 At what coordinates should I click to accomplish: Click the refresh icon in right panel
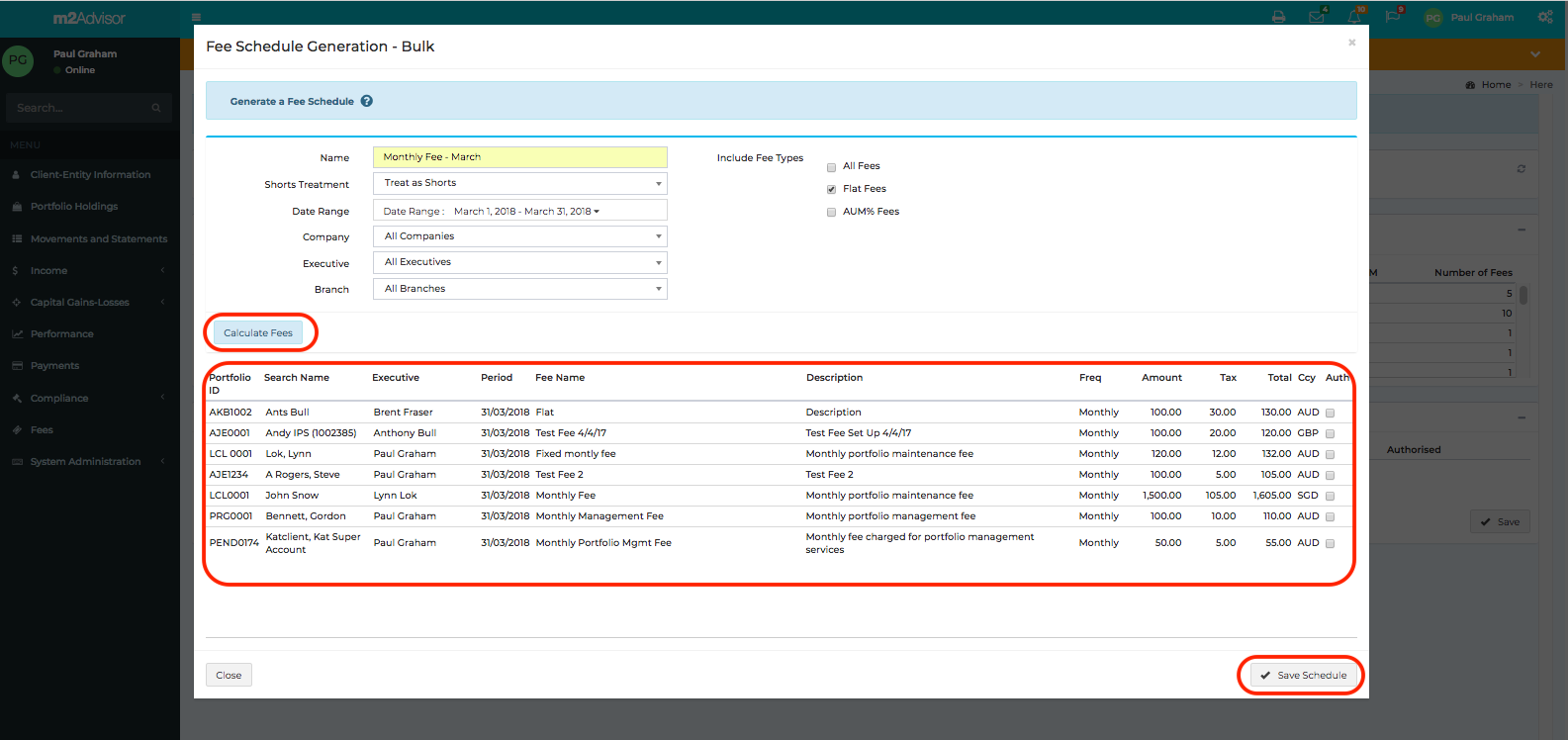pyautogui.click(x=1521, y=169)
